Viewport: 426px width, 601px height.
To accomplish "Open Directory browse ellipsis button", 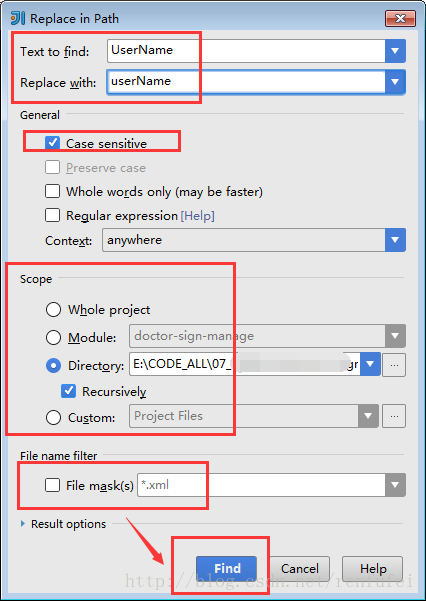I will pos(394,365).
